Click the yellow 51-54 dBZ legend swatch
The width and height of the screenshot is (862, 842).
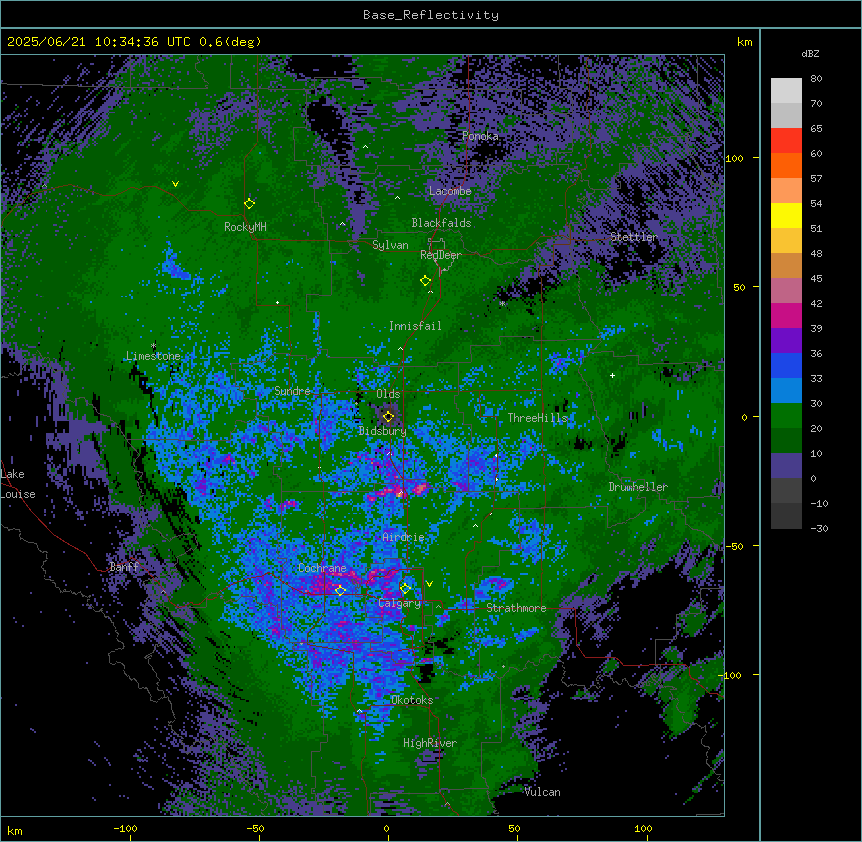[786, 215]
